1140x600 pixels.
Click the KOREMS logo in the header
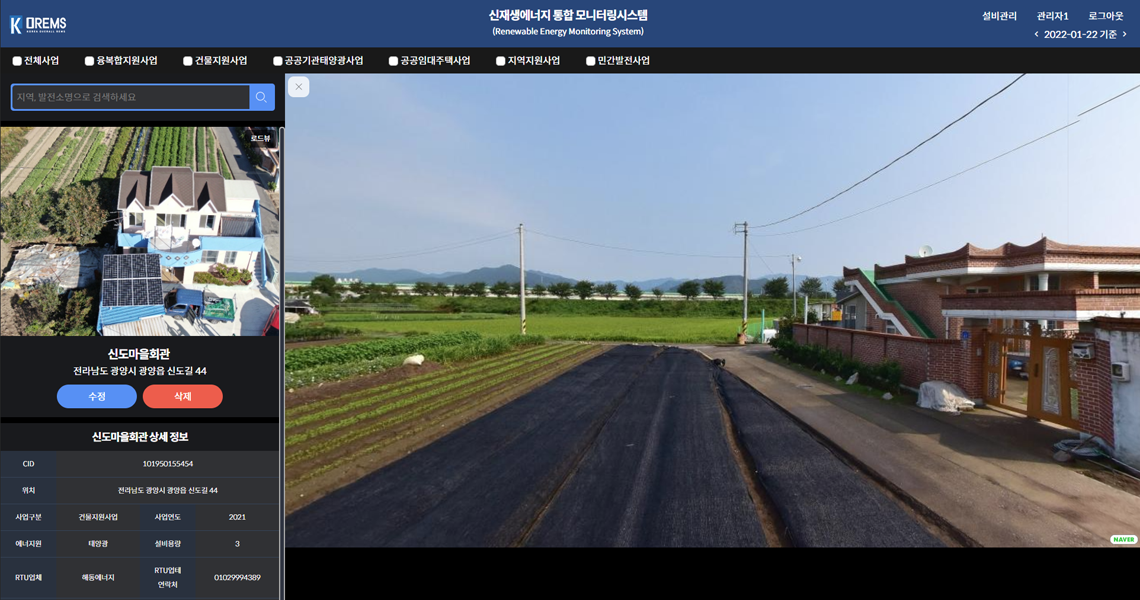pos(38,25)
